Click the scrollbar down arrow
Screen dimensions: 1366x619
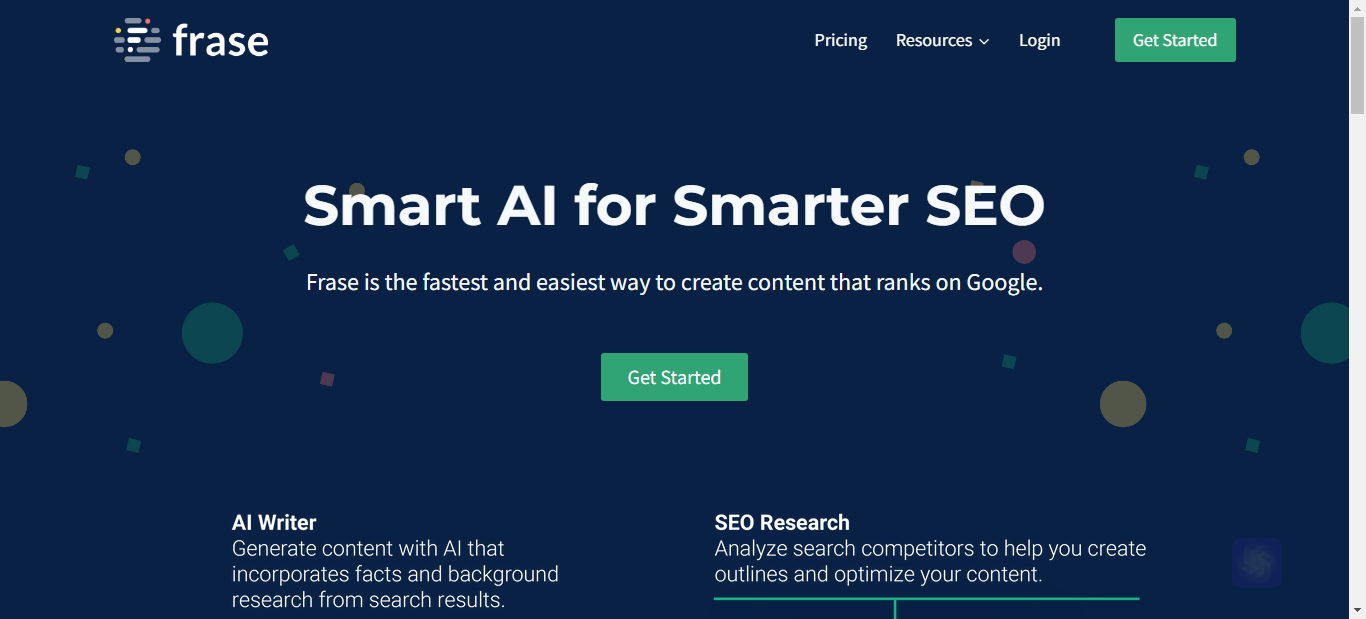tap(1357, 609)
